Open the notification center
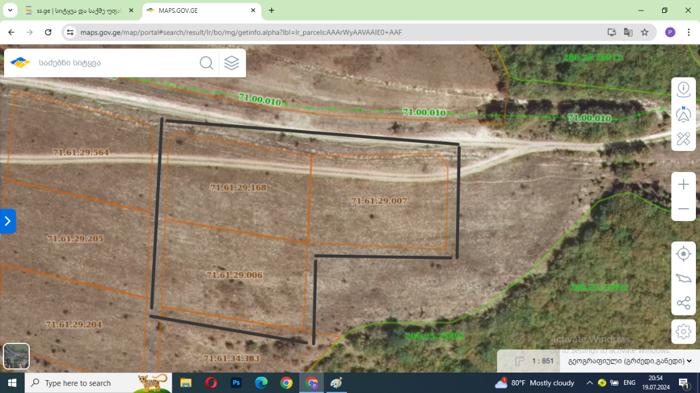Image resolution: width=700 pixels, height=393 pixels. pos(683,383)
